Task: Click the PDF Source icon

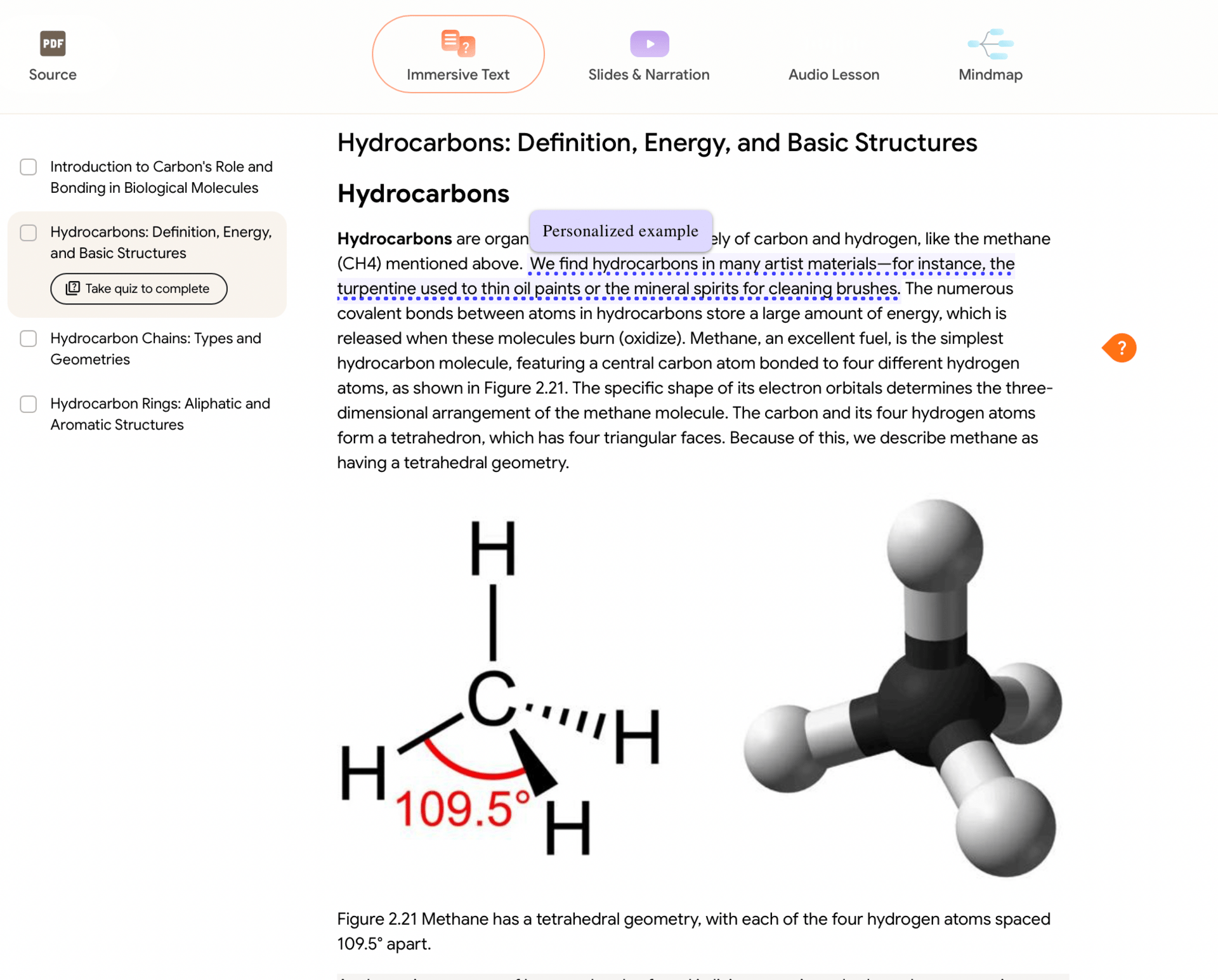Action: pyautogui.click(x=53, y=44)
